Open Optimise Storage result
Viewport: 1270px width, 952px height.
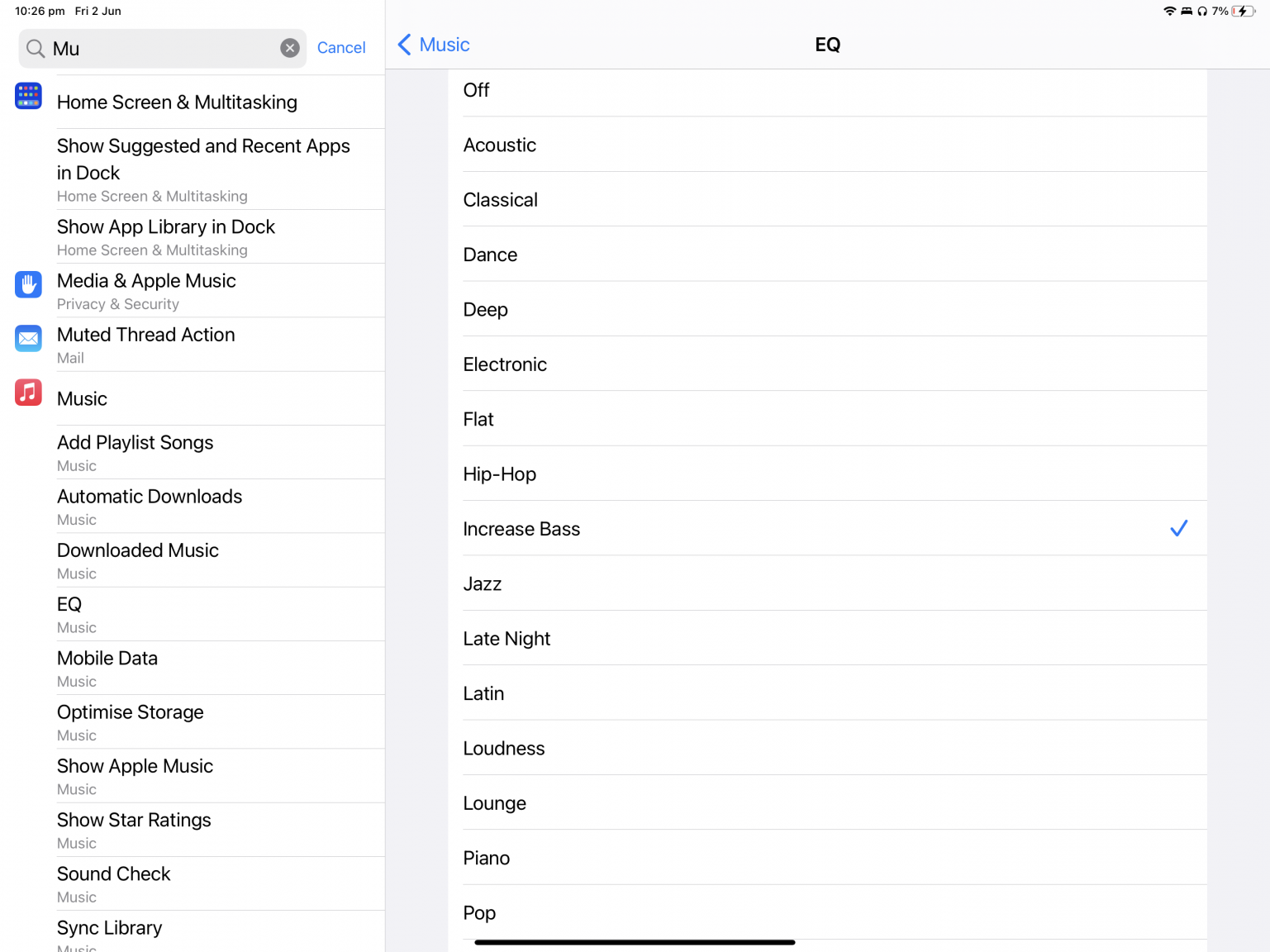click(x=193, y=722)
